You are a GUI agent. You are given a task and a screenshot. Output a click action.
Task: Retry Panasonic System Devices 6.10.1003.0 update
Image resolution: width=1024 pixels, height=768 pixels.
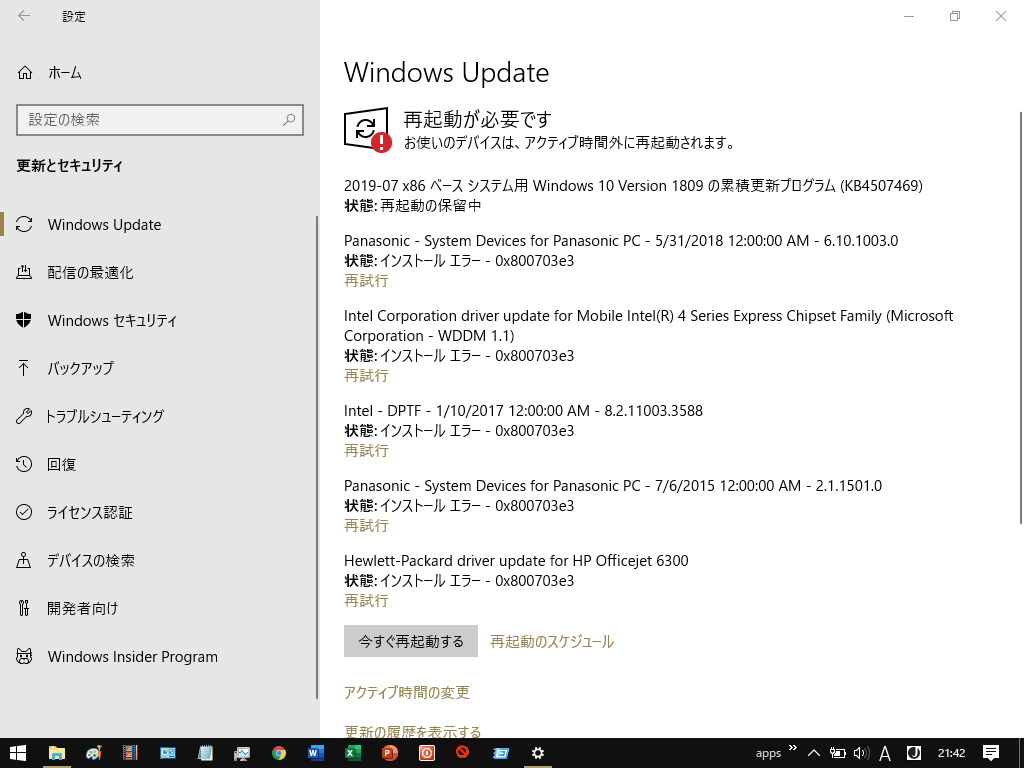[x=366, y=281]
